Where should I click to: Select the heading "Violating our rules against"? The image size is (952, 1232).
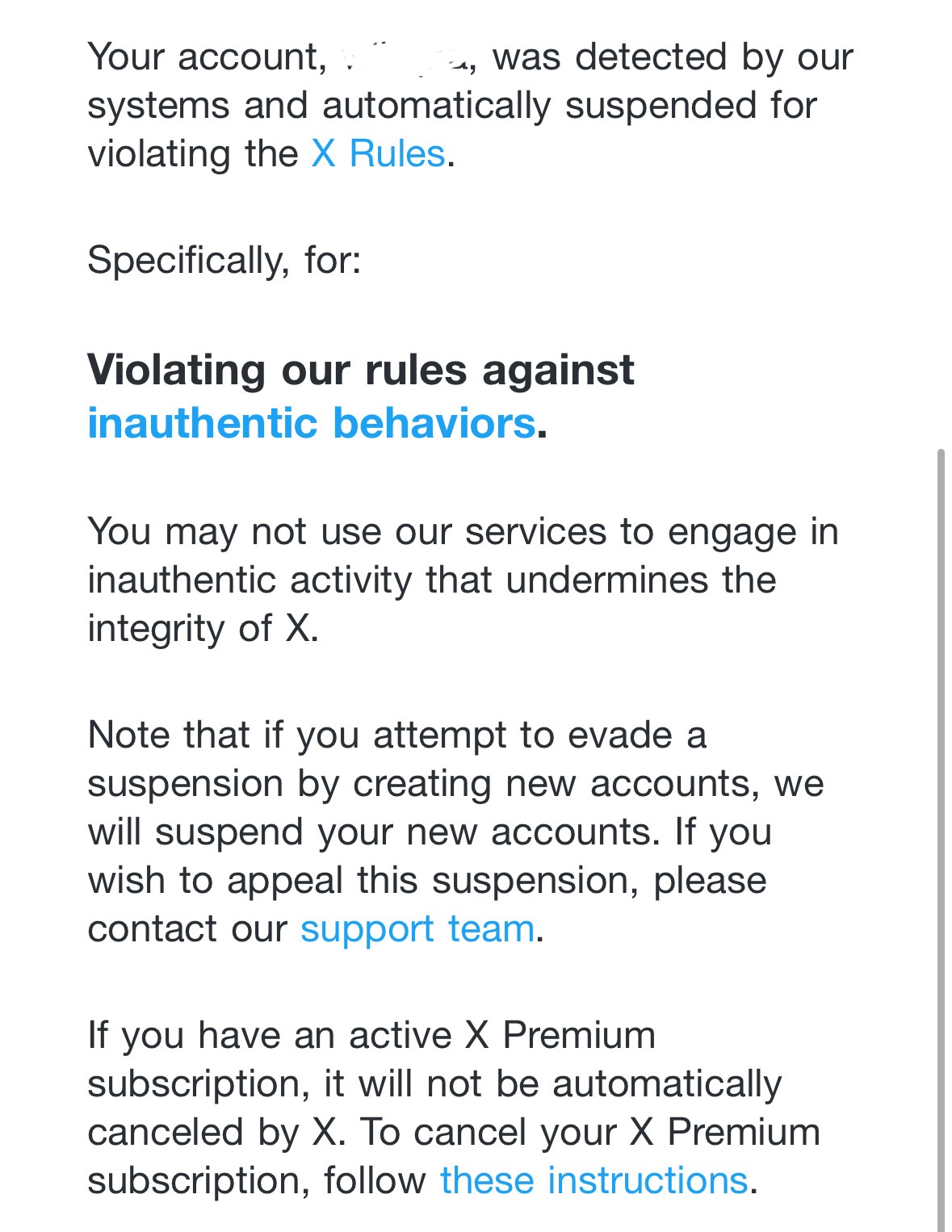coord(361,371)
